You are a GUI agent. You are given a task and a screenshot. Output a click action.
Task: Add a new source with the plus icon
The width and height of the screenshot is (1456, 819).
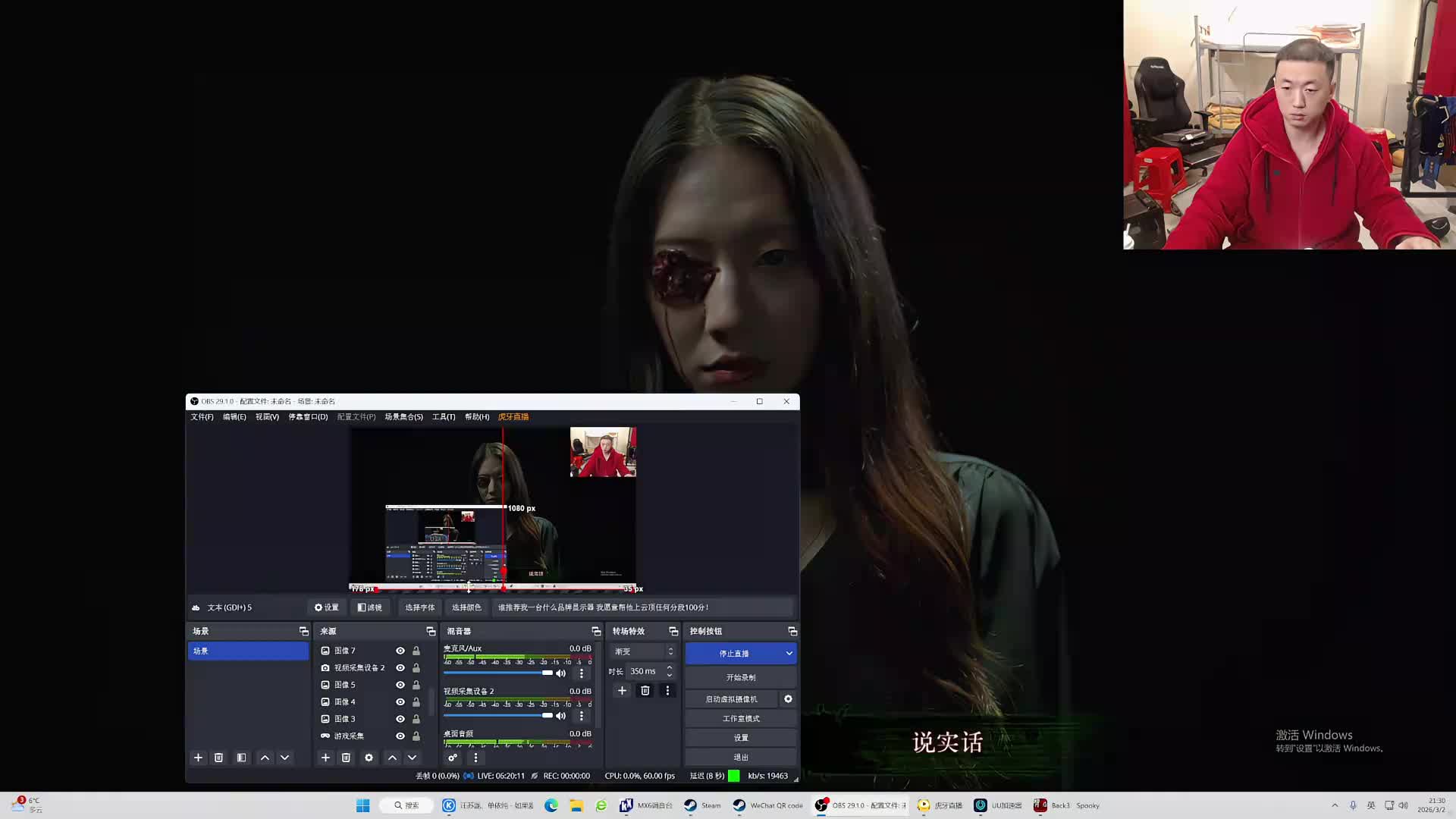325,758
